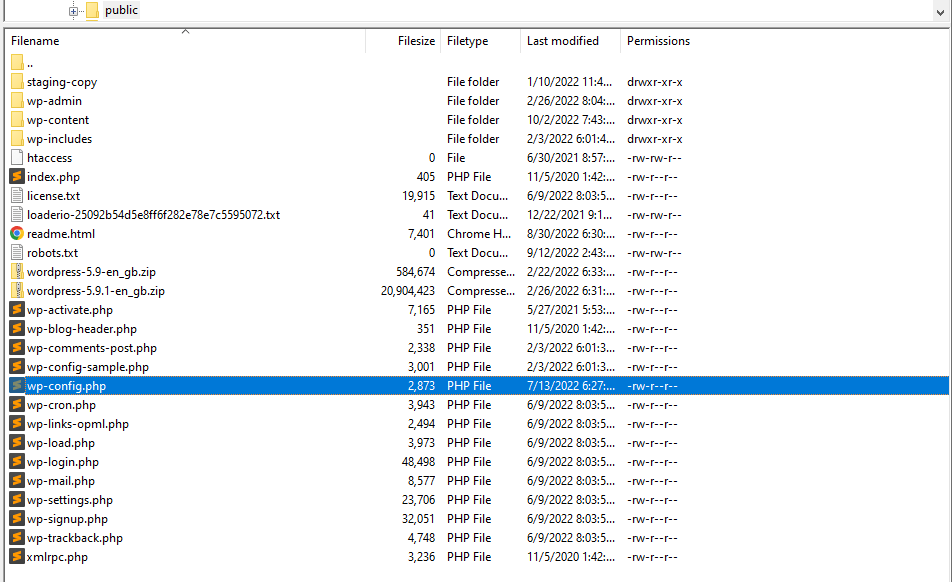
Task: Sort by the Last modified column
Action: [x=562, y=41]
